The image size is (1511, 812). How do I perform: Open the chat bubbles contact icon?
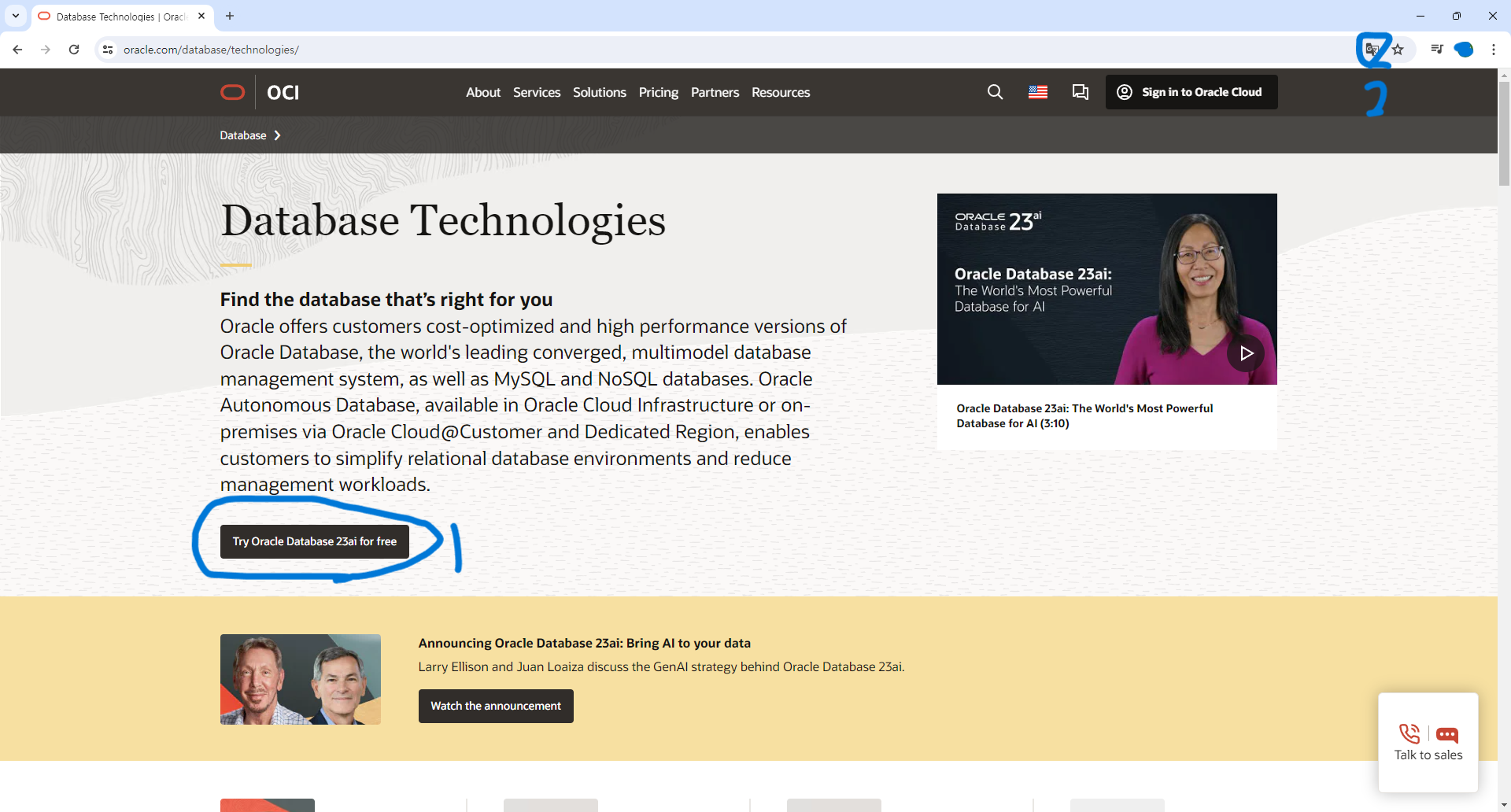[1081, 92]
